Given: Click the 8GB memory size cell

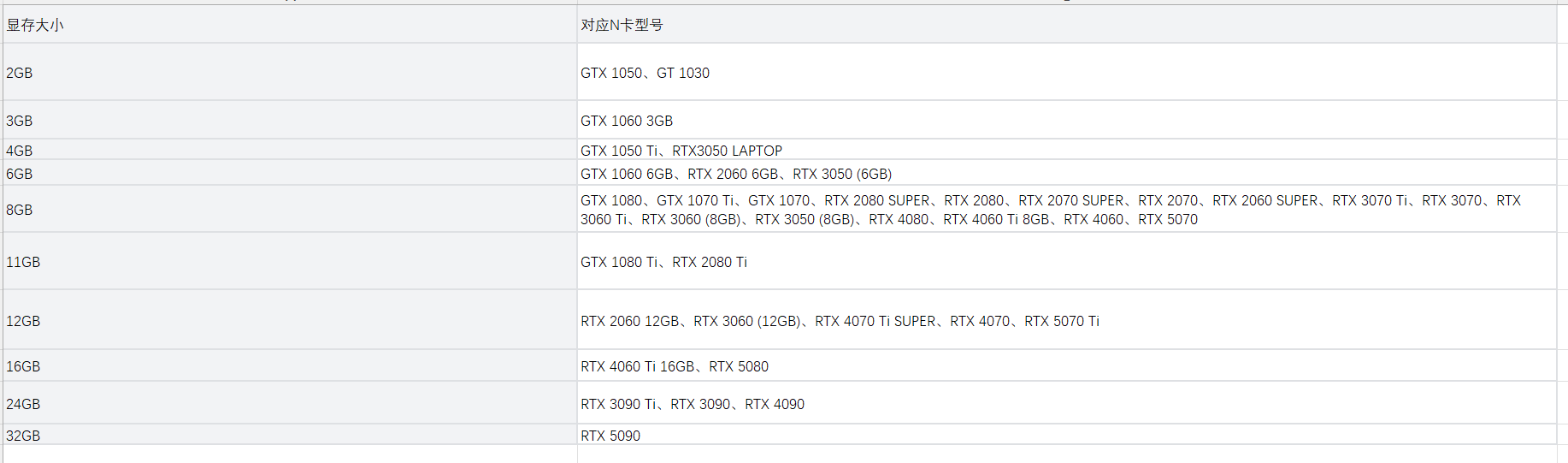Looking at the screenshot, I should coord(290,209).
